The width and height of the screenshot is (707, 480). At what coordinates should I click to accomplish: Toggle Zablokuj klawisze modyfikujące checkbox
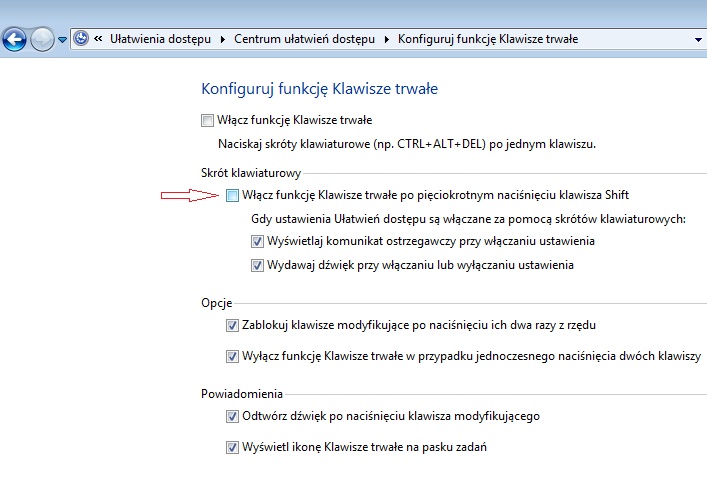(x=232, y=325)
